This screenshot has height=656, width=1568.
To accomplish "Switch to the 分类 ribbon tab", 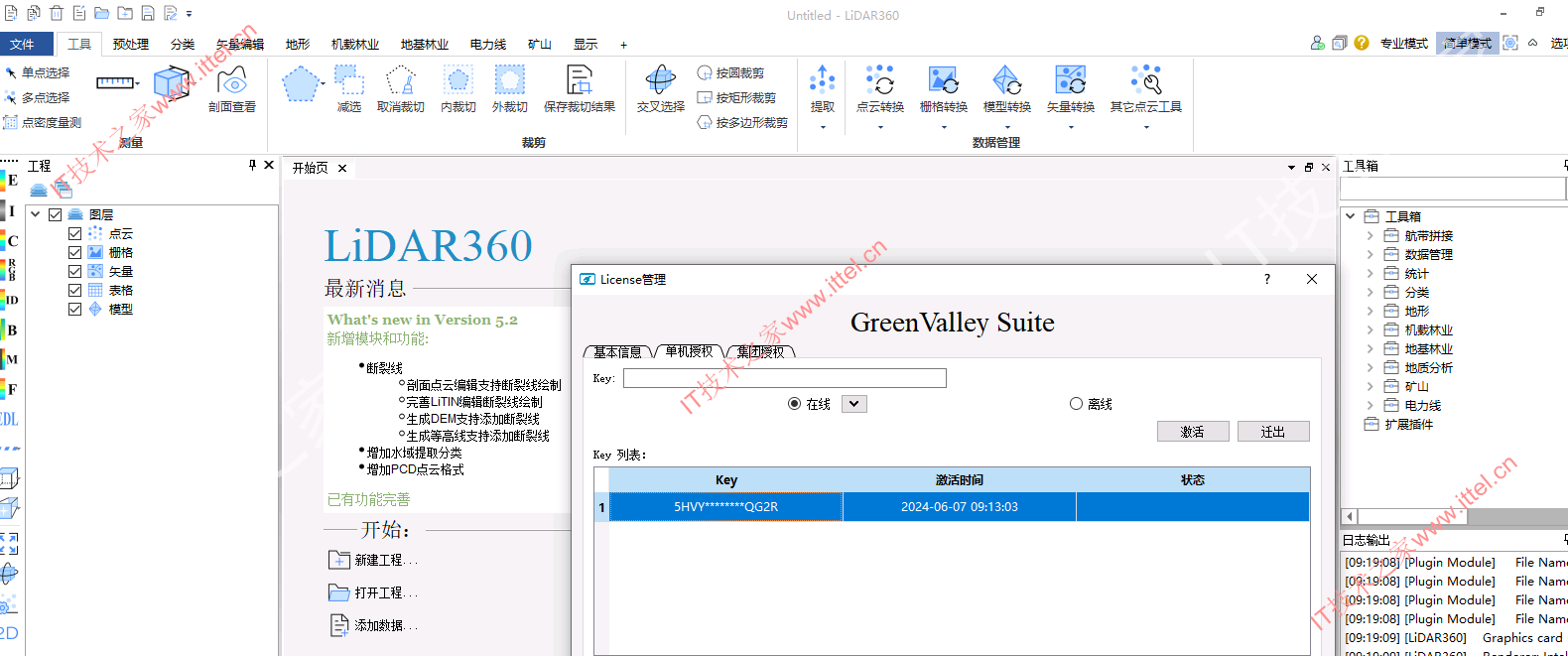I will [183, 44].
